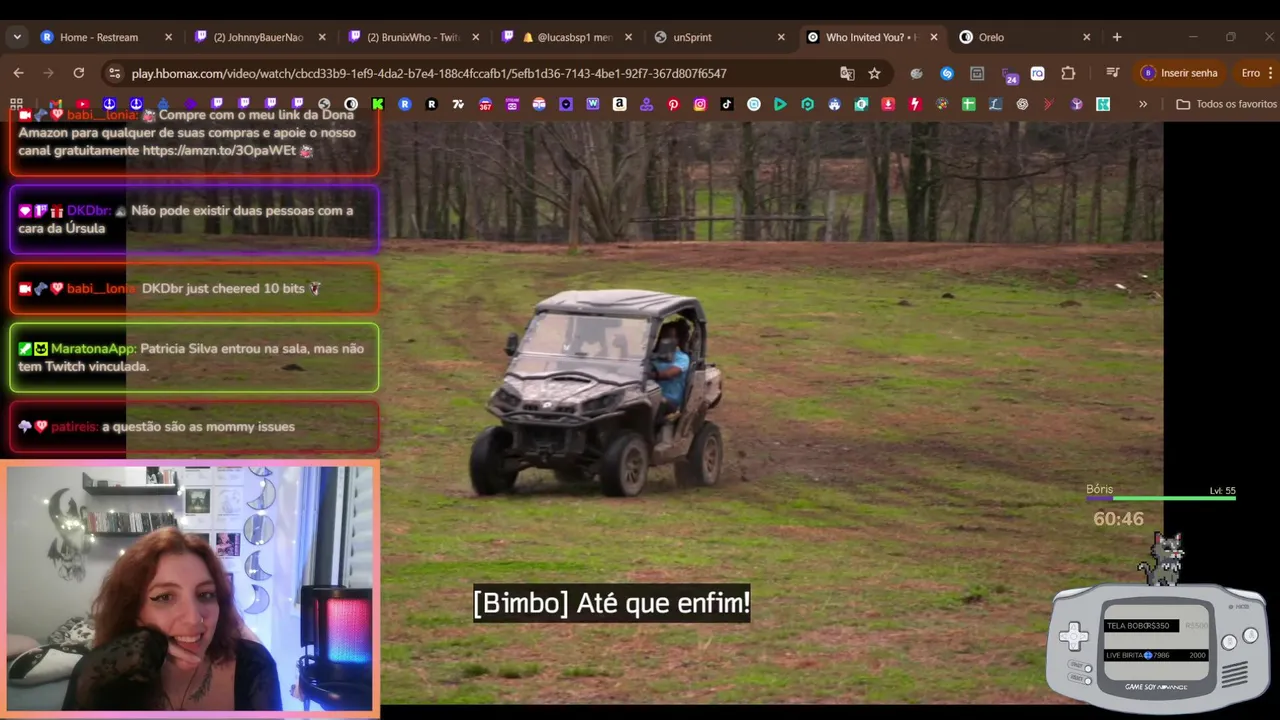
Task: Bookmark this page with the star
Action: point(874,73)
